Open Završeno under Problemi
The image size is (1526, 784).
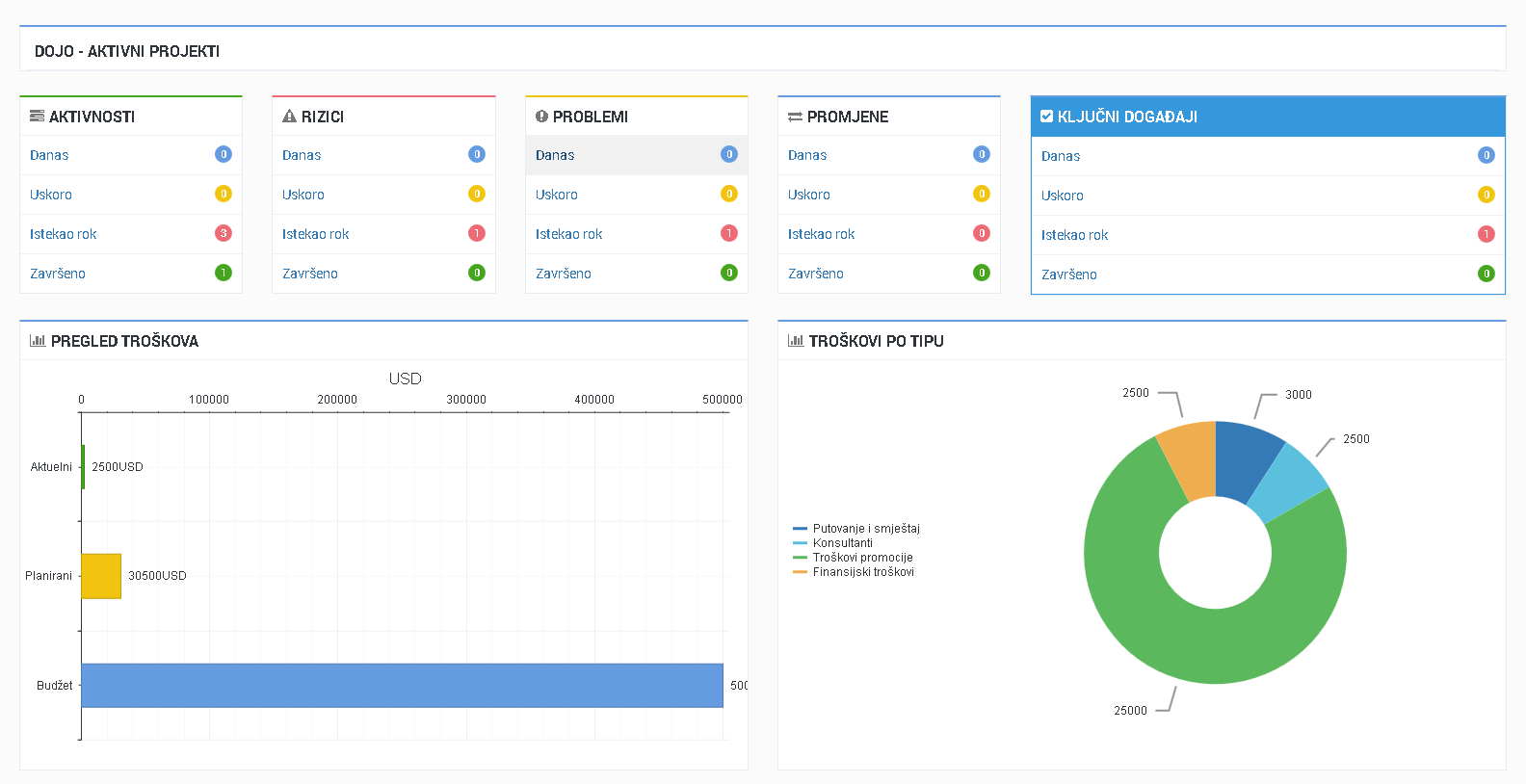tap(564, 274)
